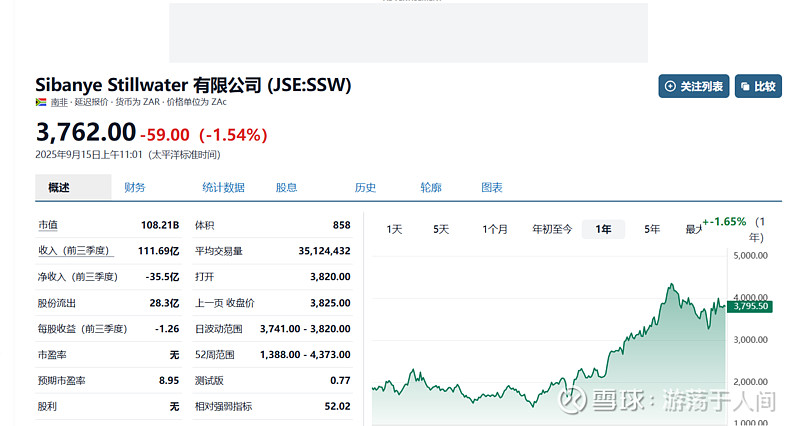The height and width of the screenshot is (426, 800).
Task: Open the 历史 tab
Action: (365, 188)
